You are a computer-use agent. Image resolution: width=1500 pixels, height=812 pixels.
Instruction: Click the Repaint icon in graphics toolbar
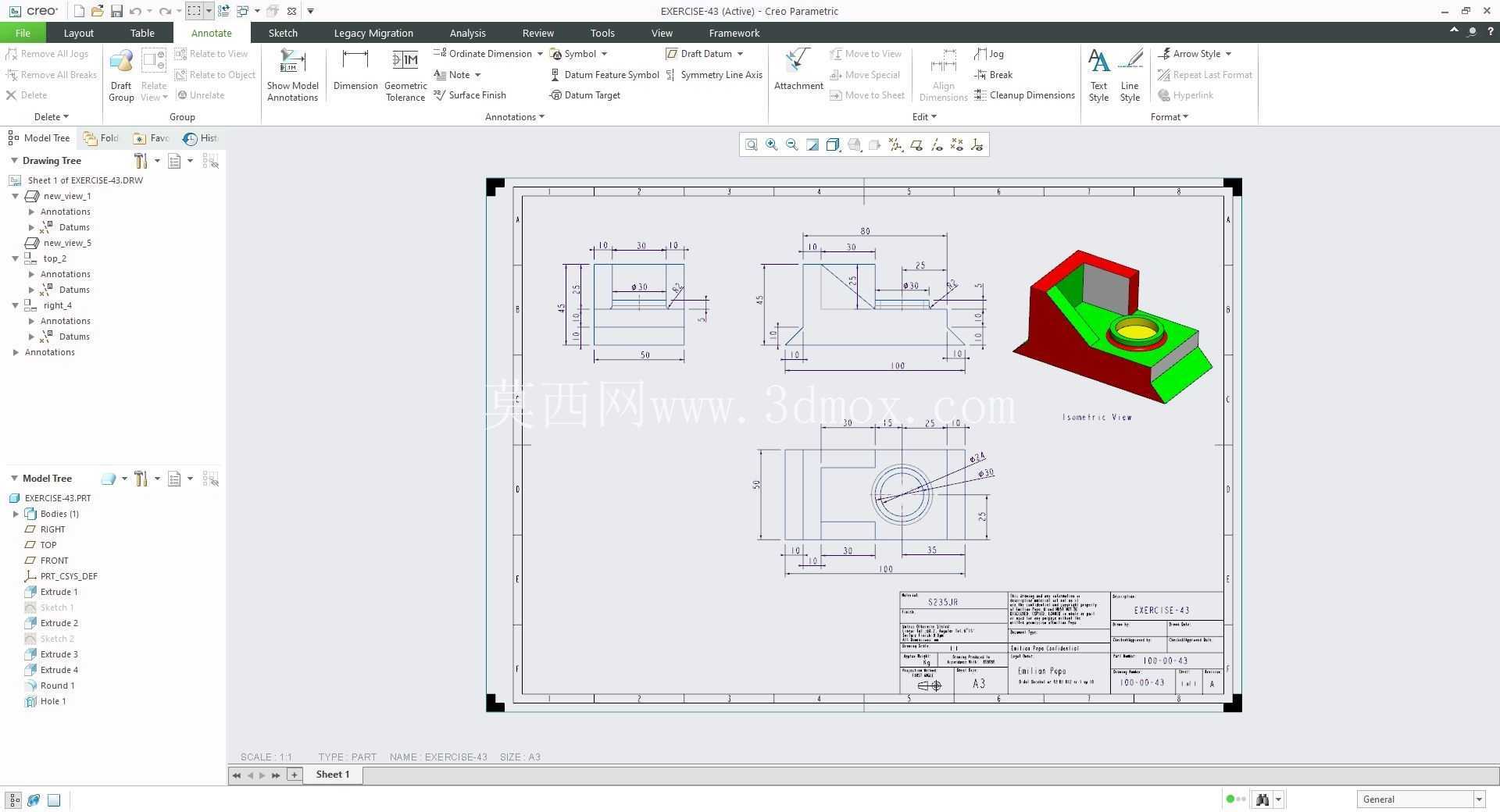pyautogui.click(x=812, y=144)
